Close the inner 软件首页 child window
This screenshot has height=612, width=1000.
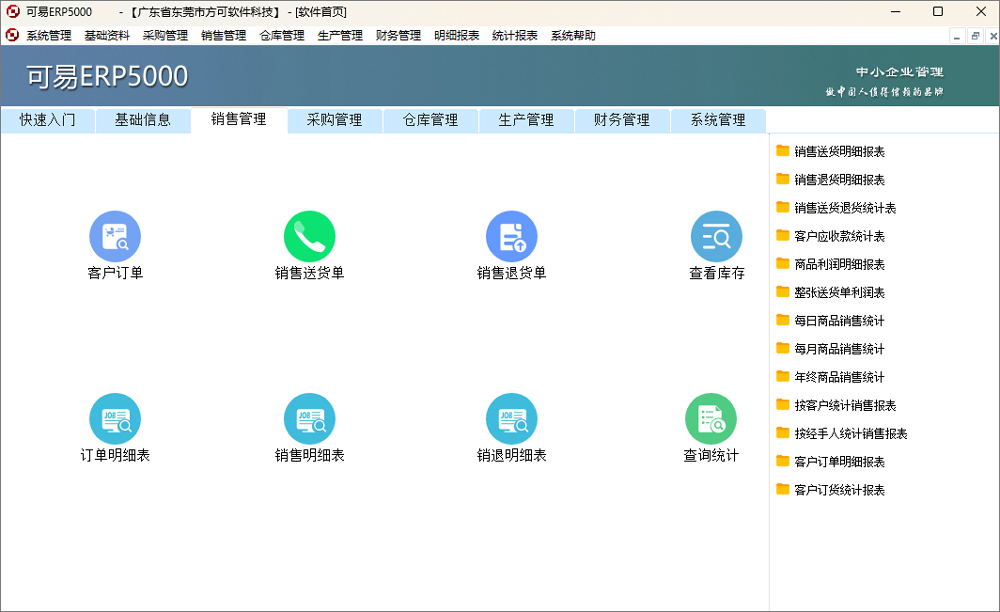[x=993, y=36]
